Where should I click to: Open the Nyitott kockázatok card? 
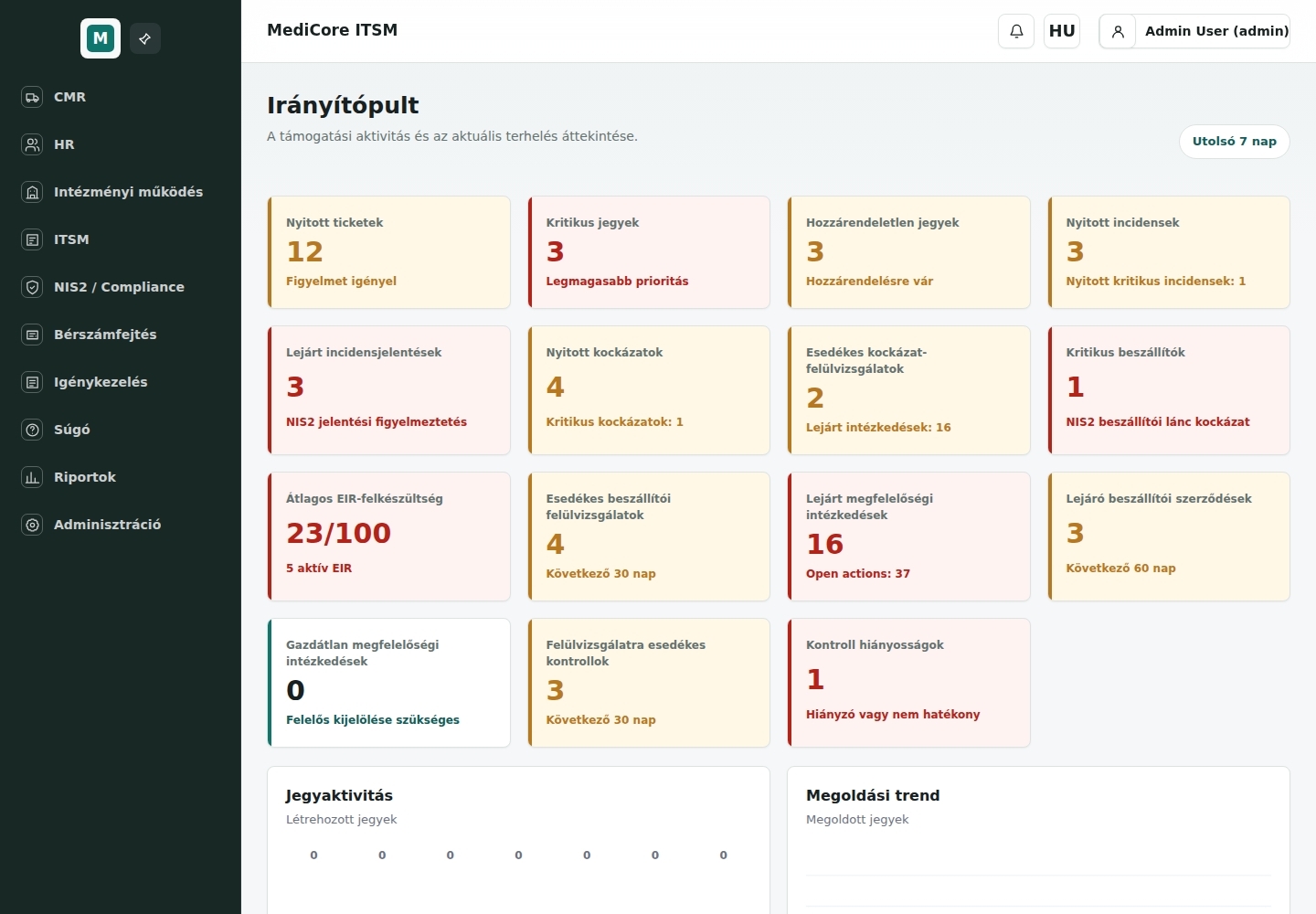[649, 390]
